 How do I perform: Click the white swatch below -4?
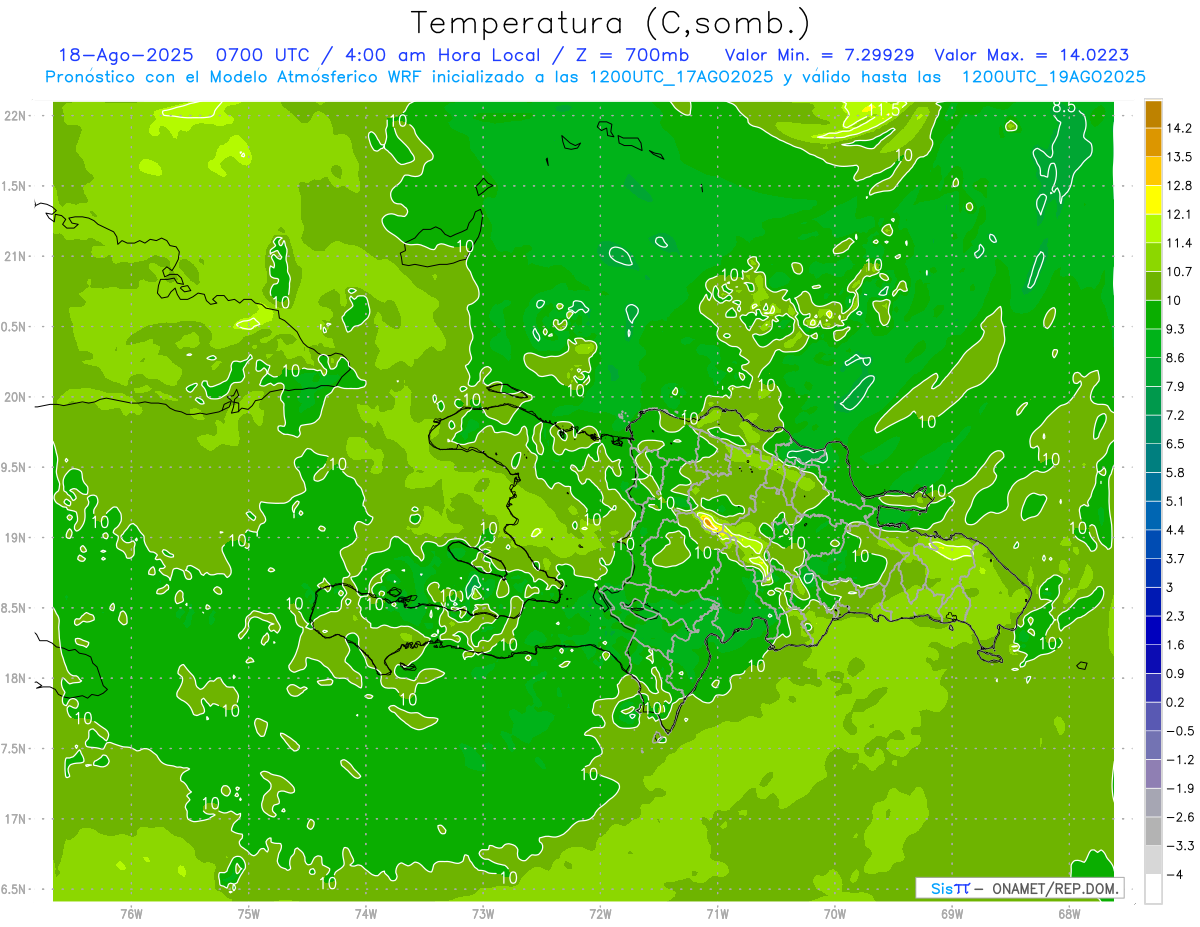click(x=1153, y=889)
